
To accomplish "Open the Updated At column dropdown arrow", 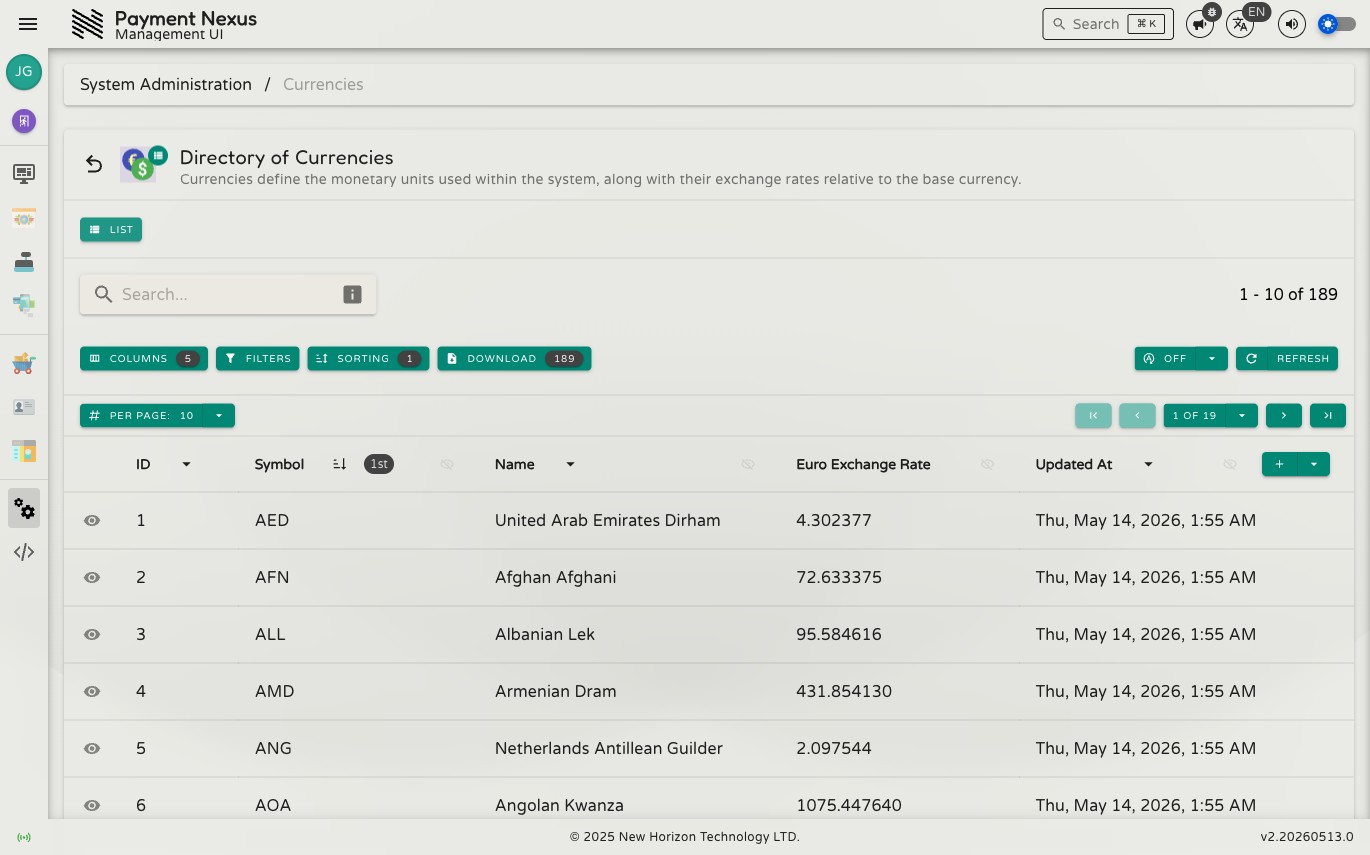I will pyautogui.click(x=1148, y=464).
